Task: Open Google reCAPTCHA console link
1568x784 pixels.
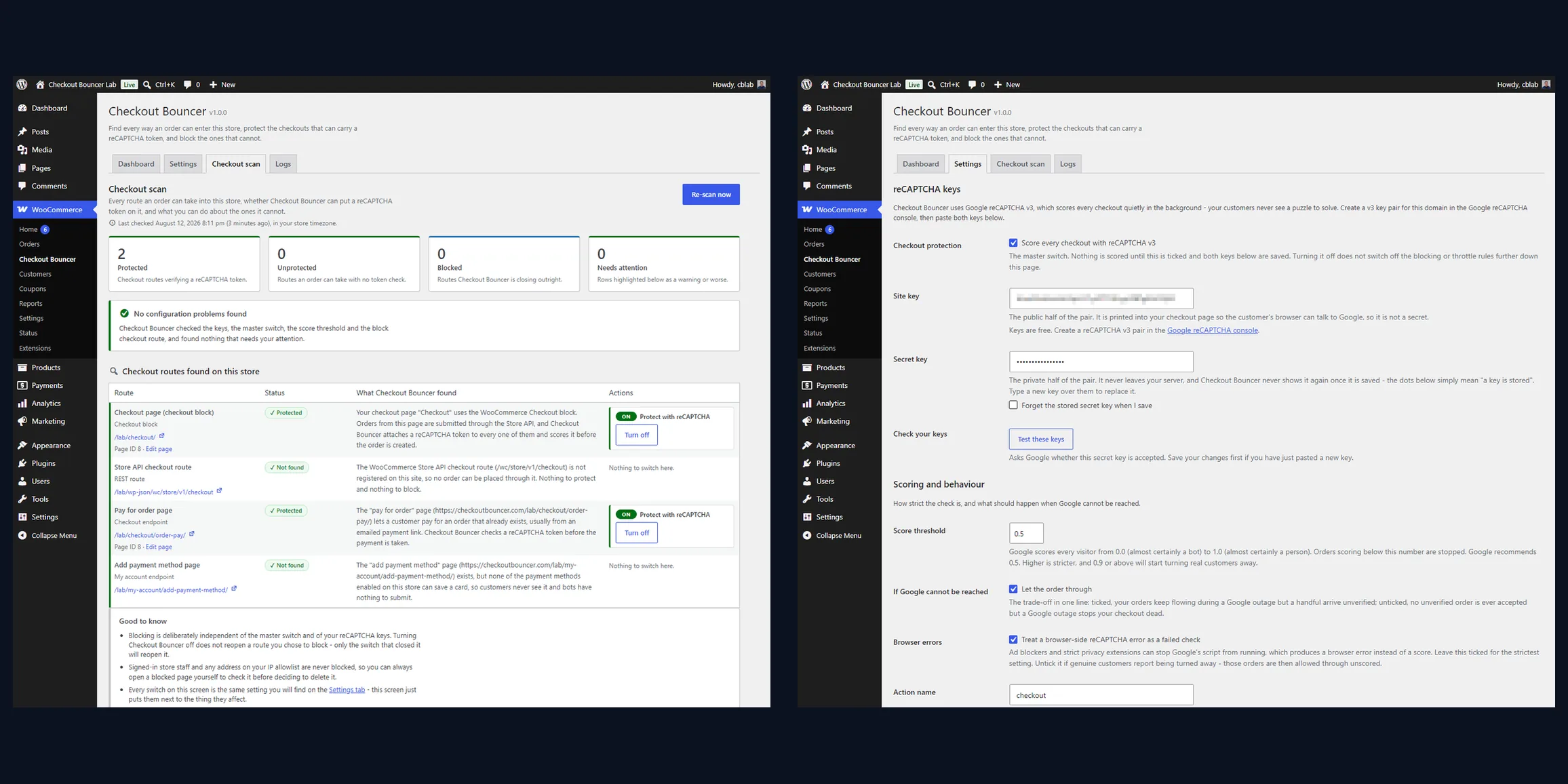Action: pyautogui.click(x=1212, y=330)
